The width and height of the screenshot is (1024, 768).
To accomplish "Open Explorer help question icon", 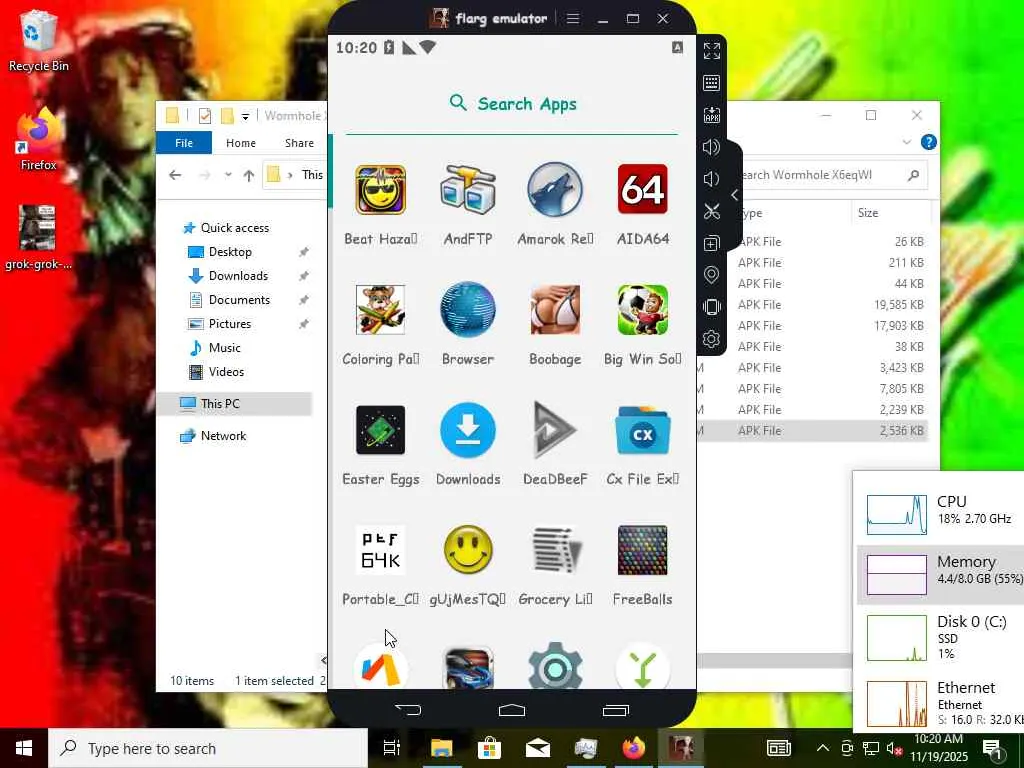I will (x=929, y=142).
